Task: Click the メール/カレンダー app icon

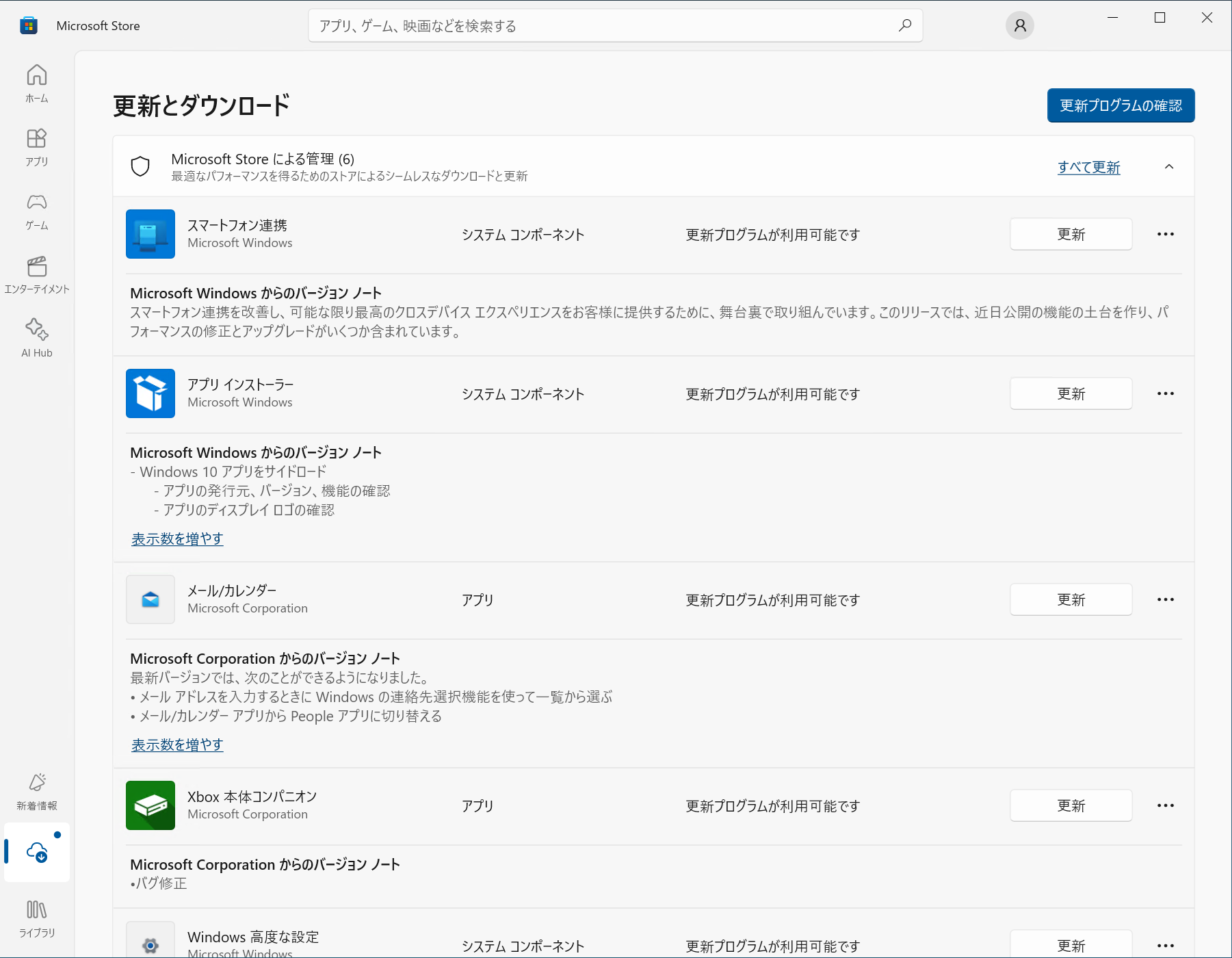Action: click(150, 599)
